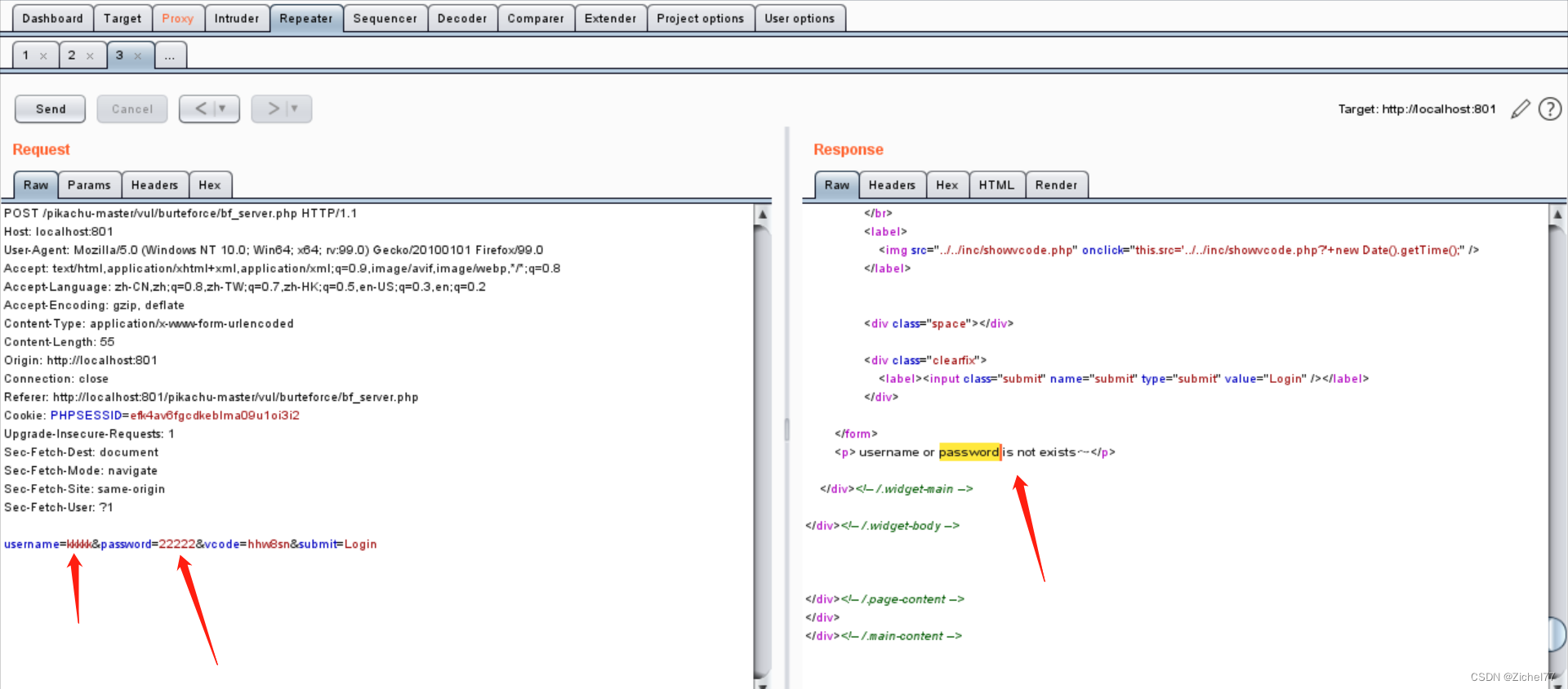Switch the Response to the Headers view

pyautogui.click(x=892, y=185)
